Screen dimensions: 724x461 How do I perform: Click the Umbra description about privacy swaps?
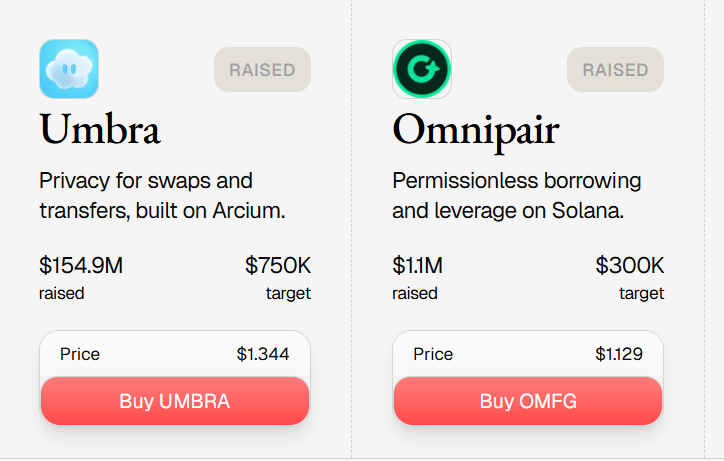(x=162, y=196)
